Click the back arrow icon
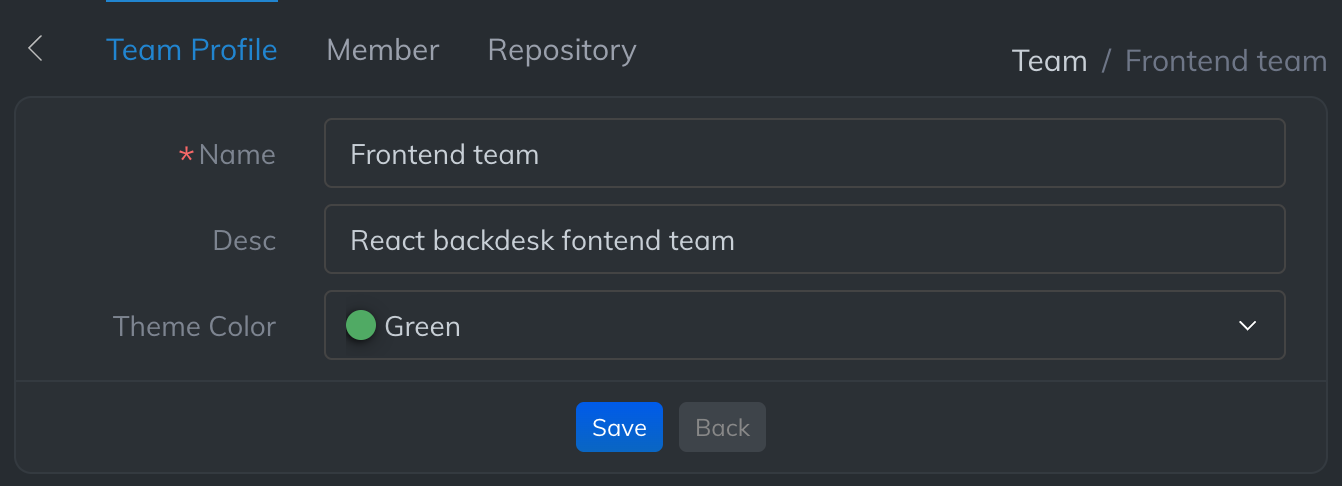Image resolution: width=1342 pixels, height=486 pixels. coord(36,48)
